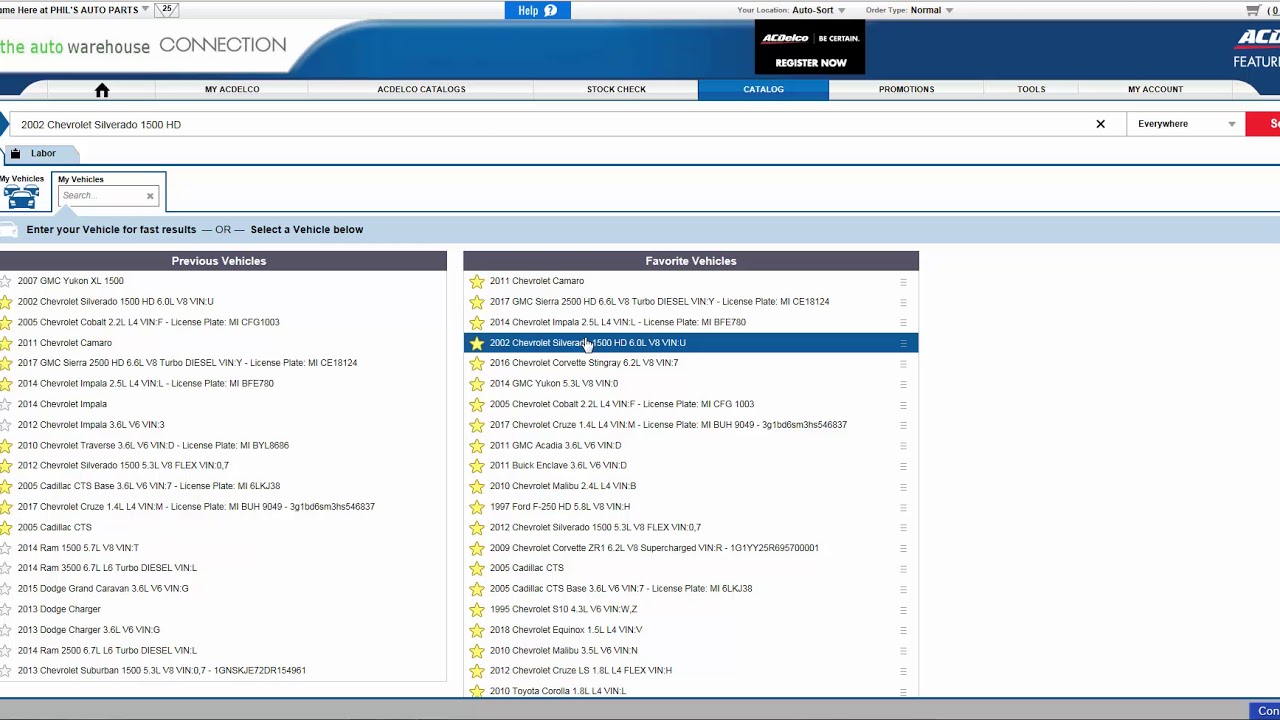Expand the PHIL'S AUTO PARTS store dropdown
Viewport: 1280px width, 720px height.
145,10
